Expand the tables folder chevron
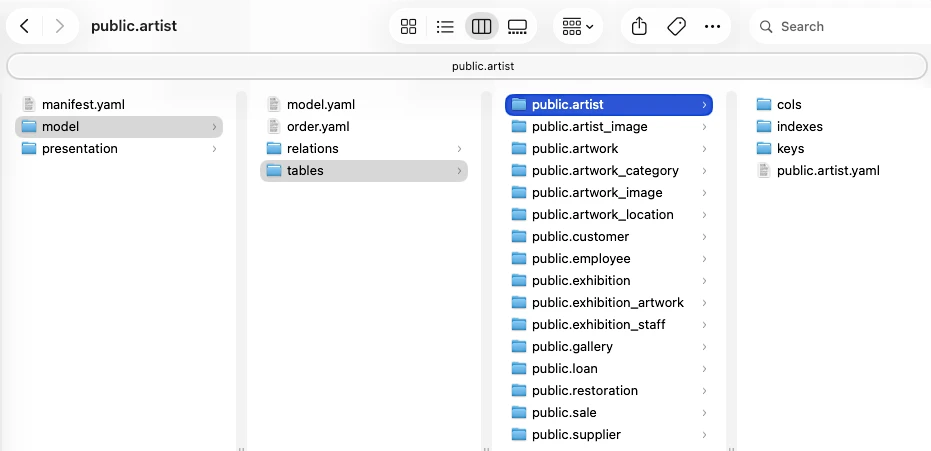Viewport: 931px width, 451px height. point(459,170)
